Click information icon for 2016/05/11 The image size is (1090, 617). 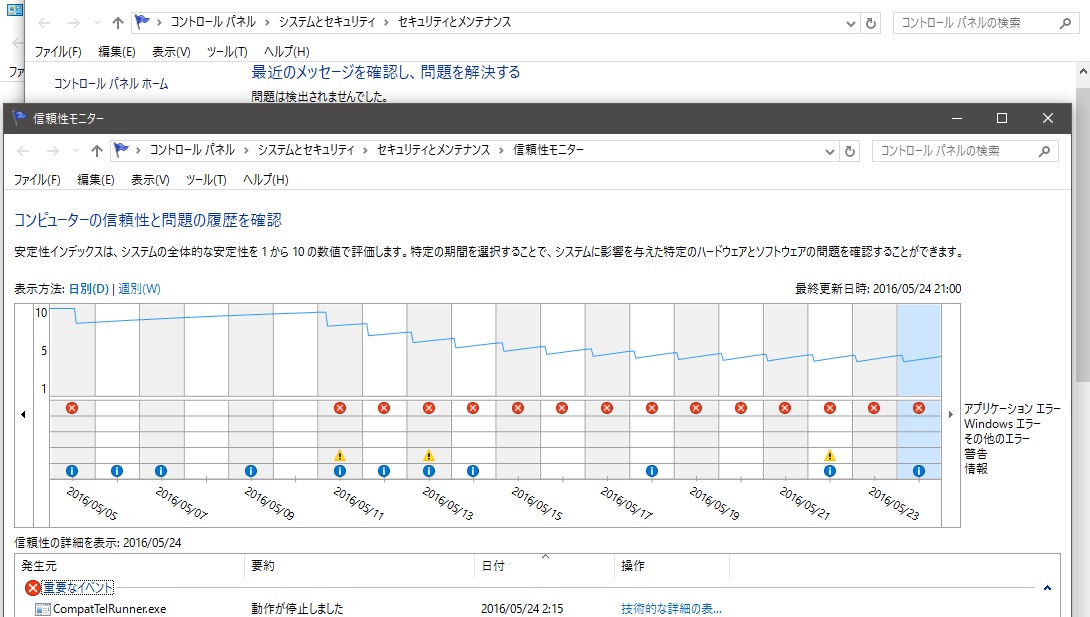tap(339, 471)
